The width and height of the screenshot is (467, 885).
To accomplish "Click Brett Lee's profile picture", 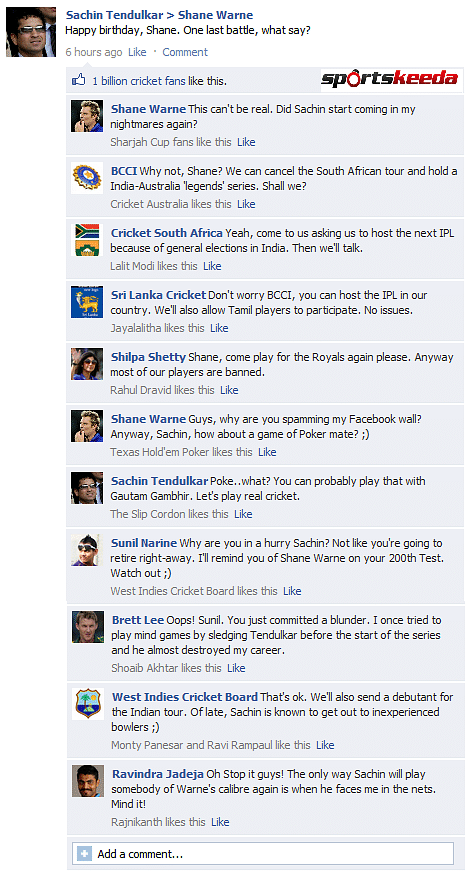I will pyautogui.click(x=88, y=627).
